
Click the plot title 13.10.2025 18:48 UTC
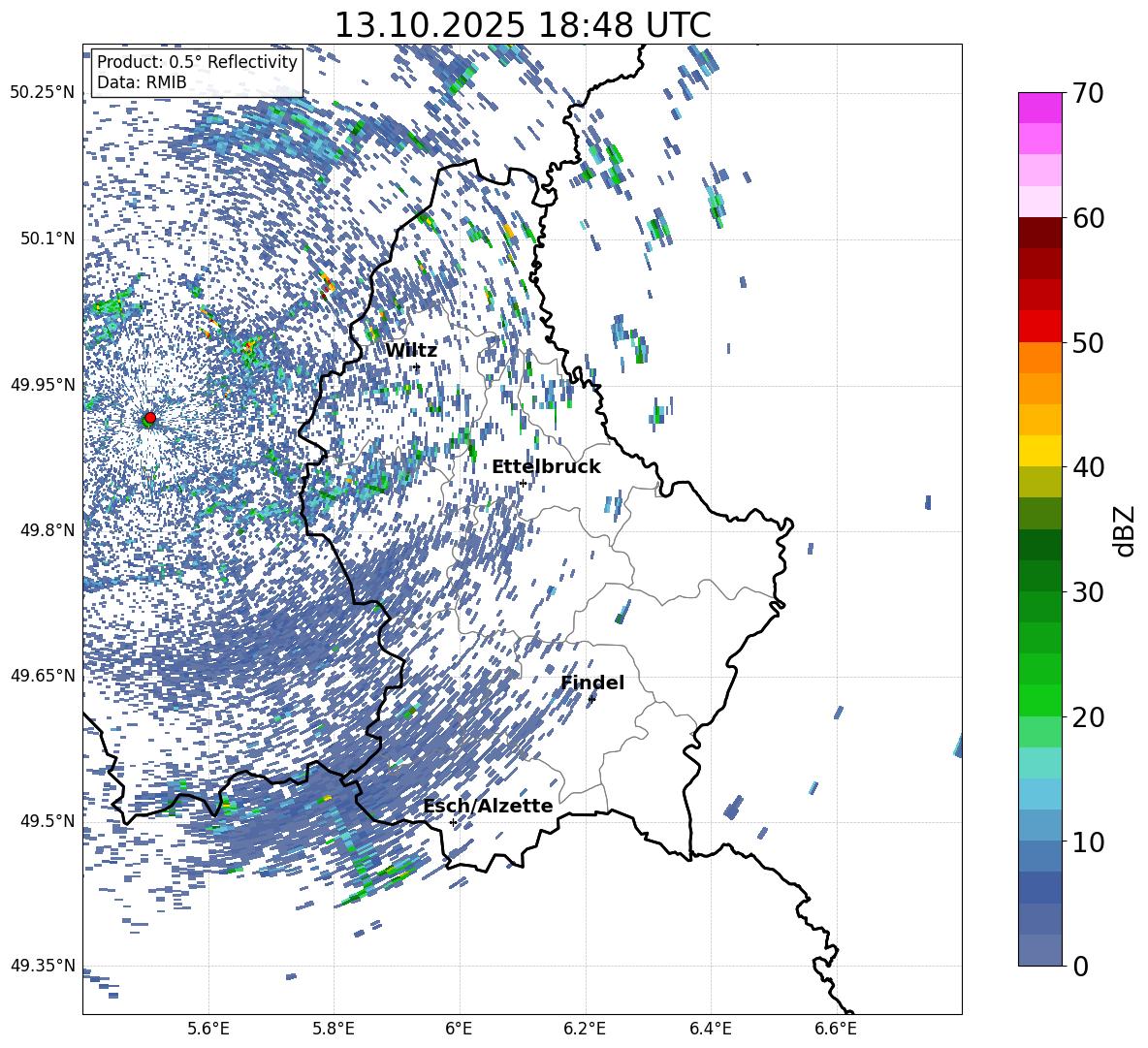coord(523,25)
